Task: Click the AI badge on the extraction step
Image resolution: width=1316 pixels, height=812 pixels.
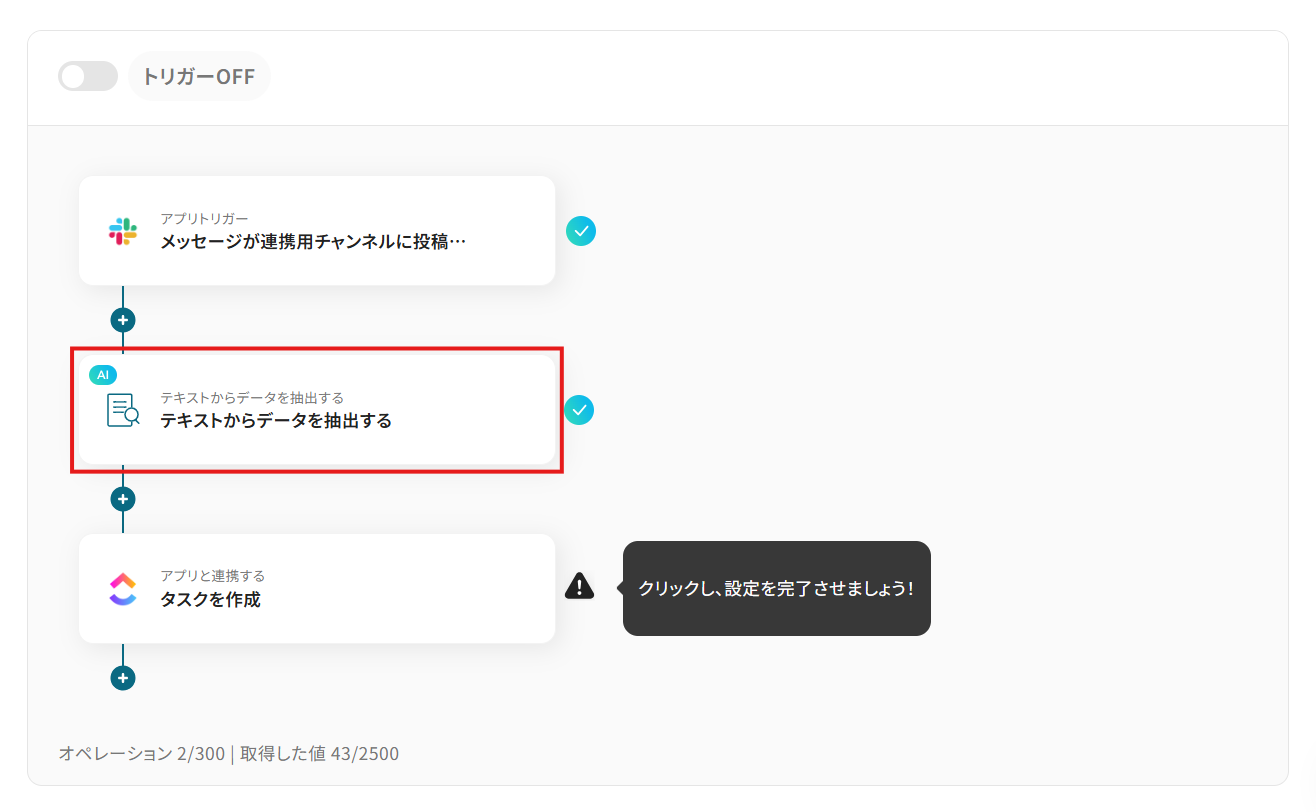Action: point(103,374)
